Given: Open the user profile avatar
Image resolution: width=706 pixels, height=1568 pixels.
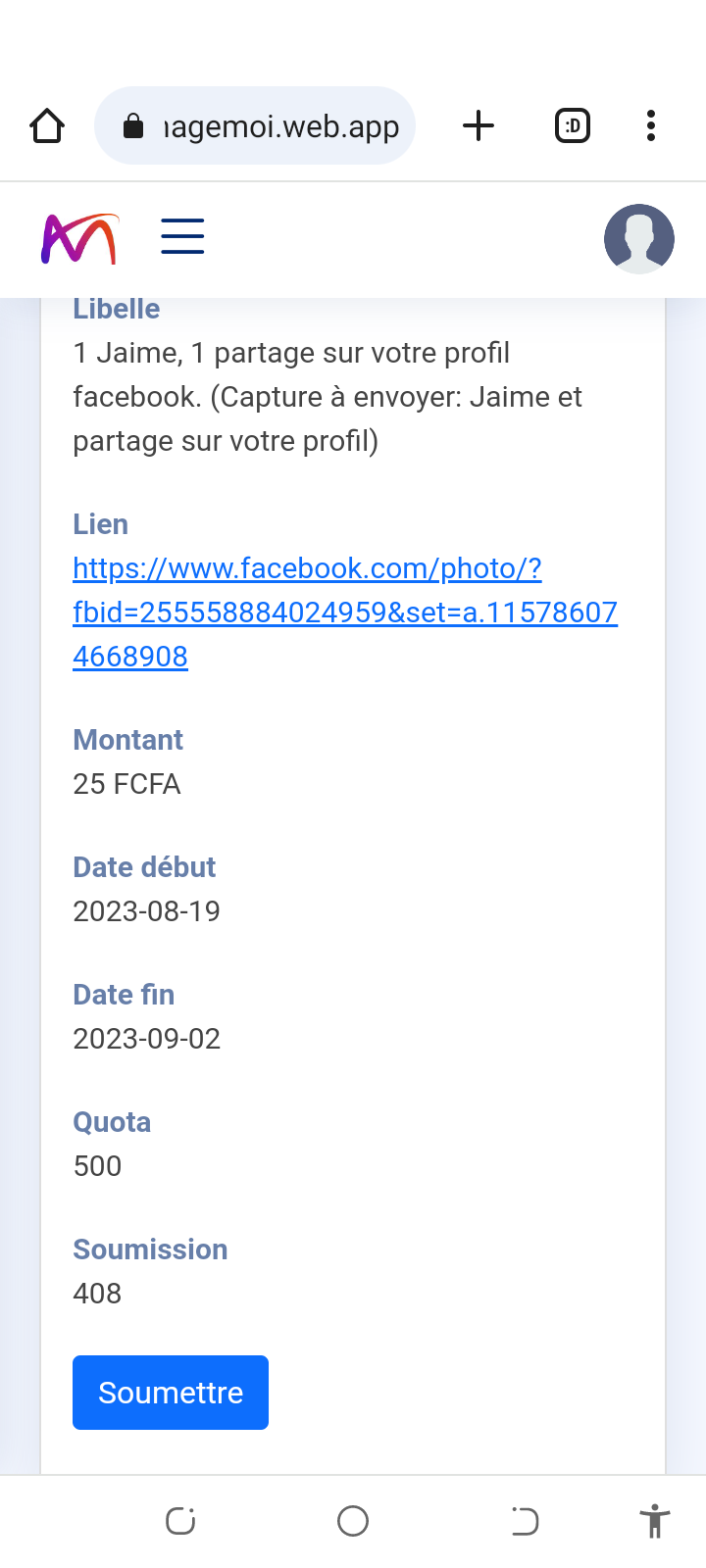Looking at the screenshot, I should tap(639, 238).
